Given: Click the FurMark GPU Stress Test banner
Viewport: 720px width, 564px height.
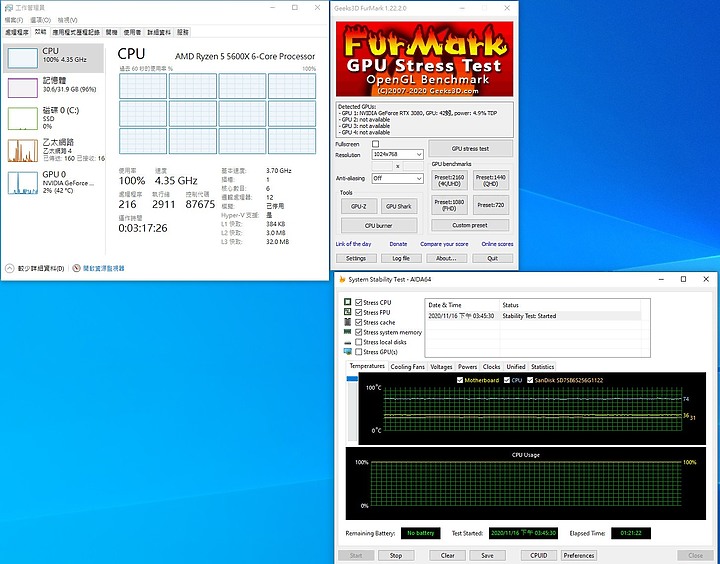Looking at the screenshot, I should [424, 59].
